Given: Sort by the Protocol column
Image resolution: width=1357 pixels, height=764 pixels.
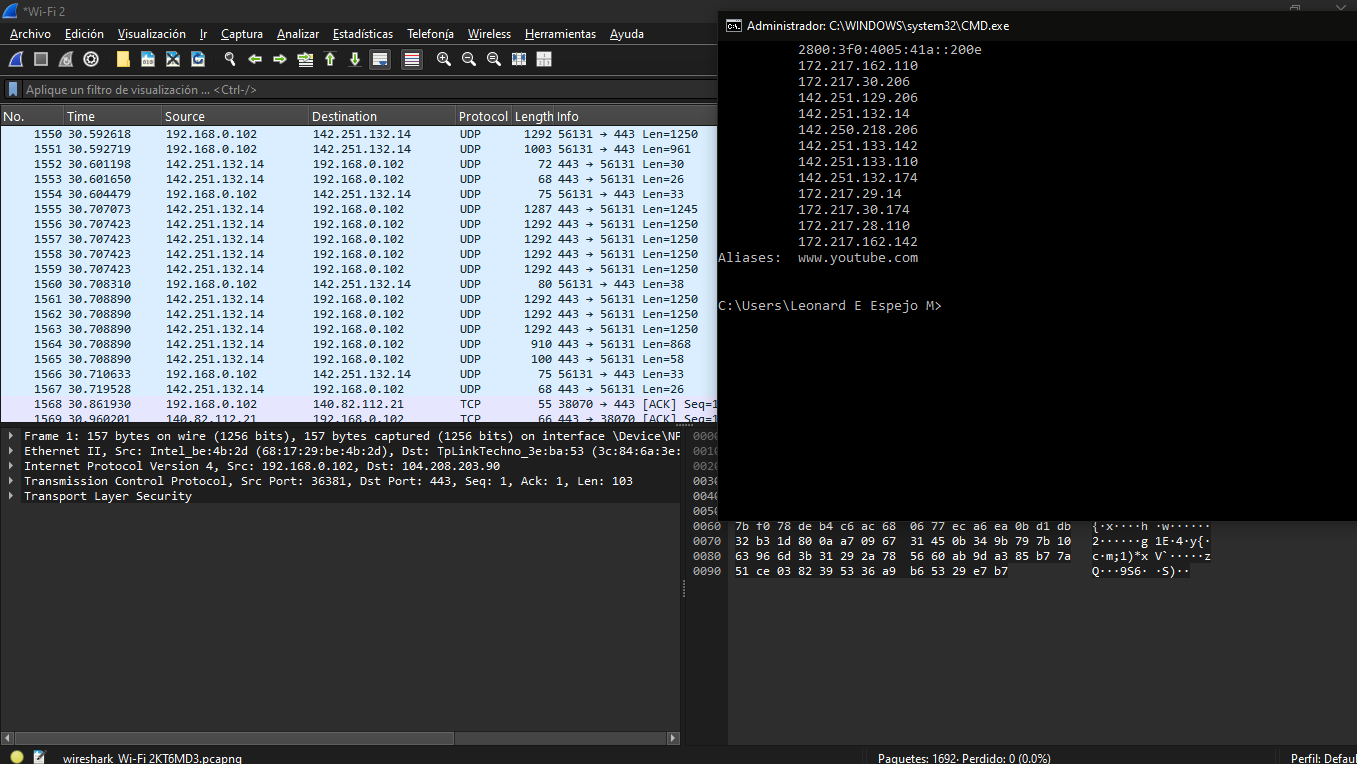Looking at the screenshot, I should point(484,116).
